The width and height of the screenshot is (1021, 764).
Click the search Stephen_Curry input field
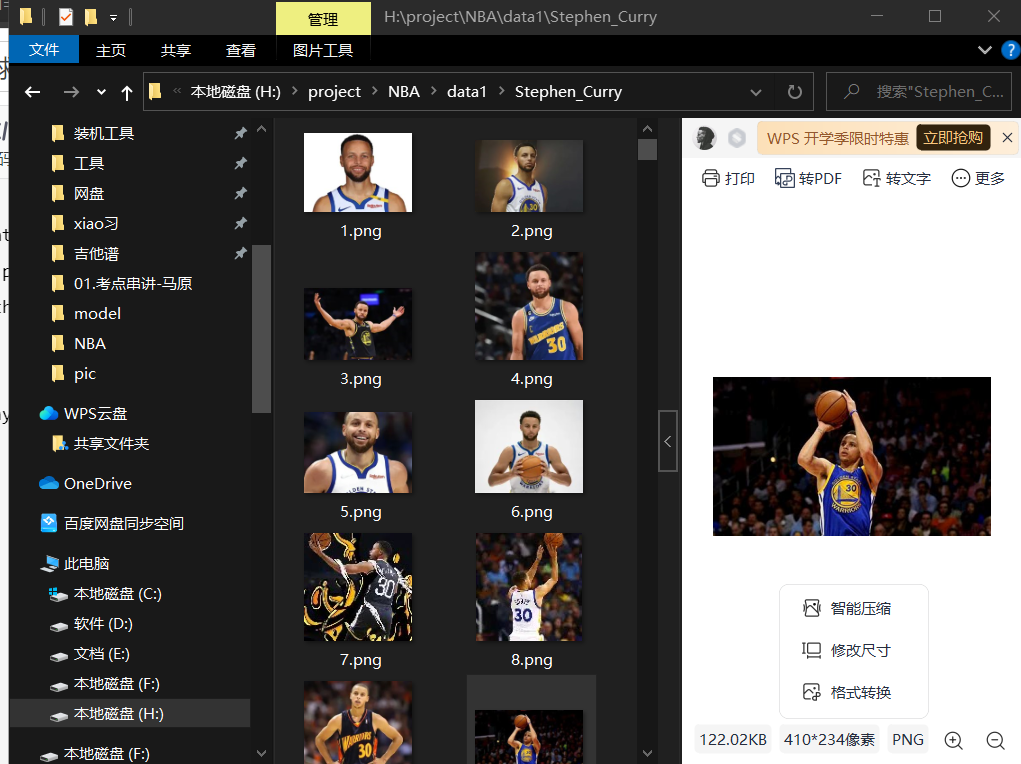[919, 92]
